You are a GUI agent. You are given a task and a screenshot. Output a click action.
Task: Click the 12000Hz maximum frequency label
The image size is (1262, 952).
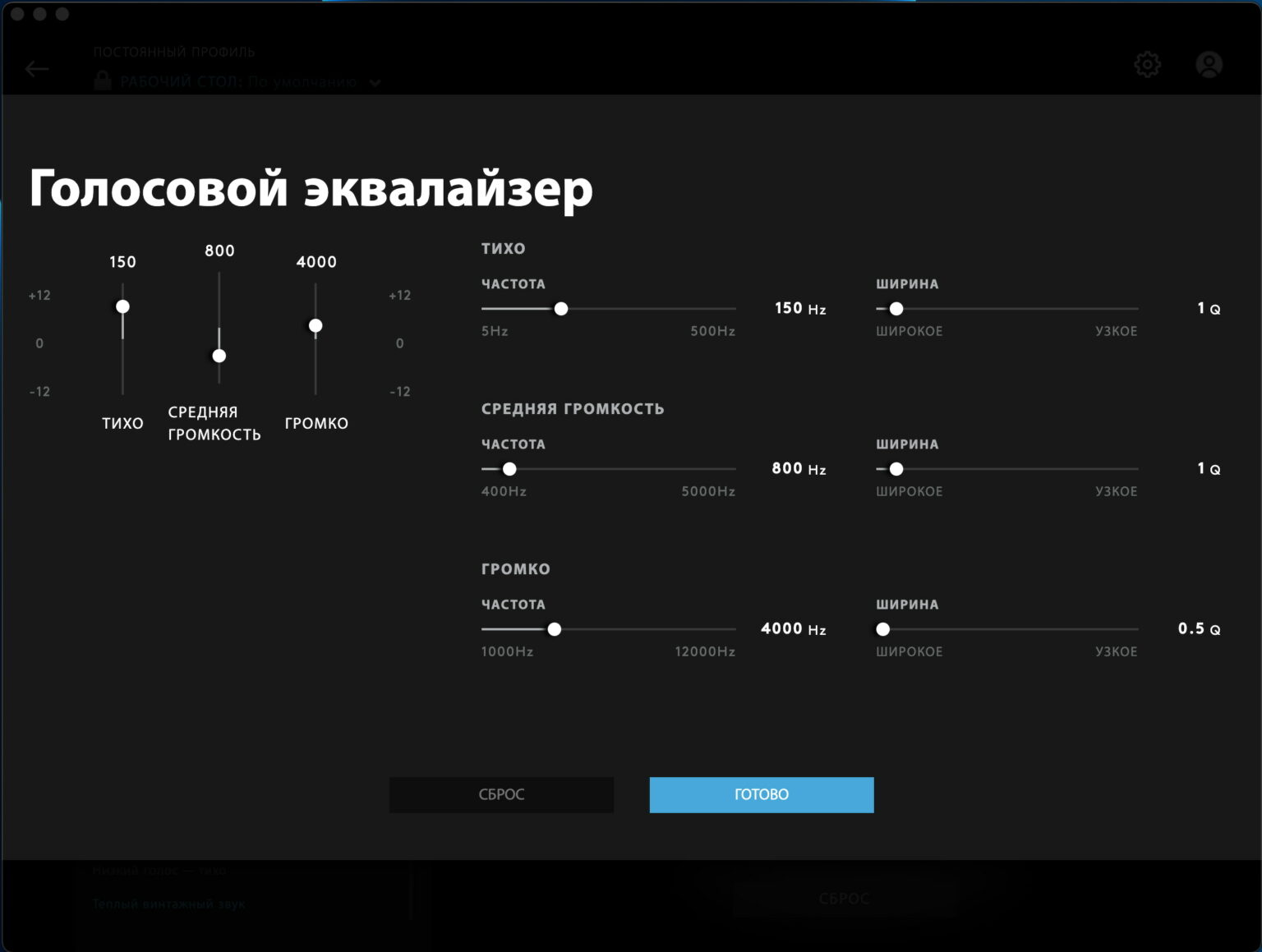[x=705, y=651]
